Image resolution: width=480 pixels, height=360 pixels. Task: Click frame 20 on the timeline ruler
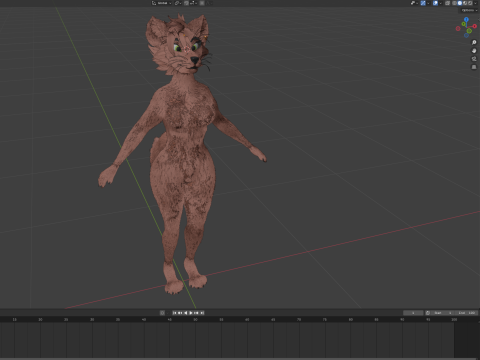coord(40,319)
